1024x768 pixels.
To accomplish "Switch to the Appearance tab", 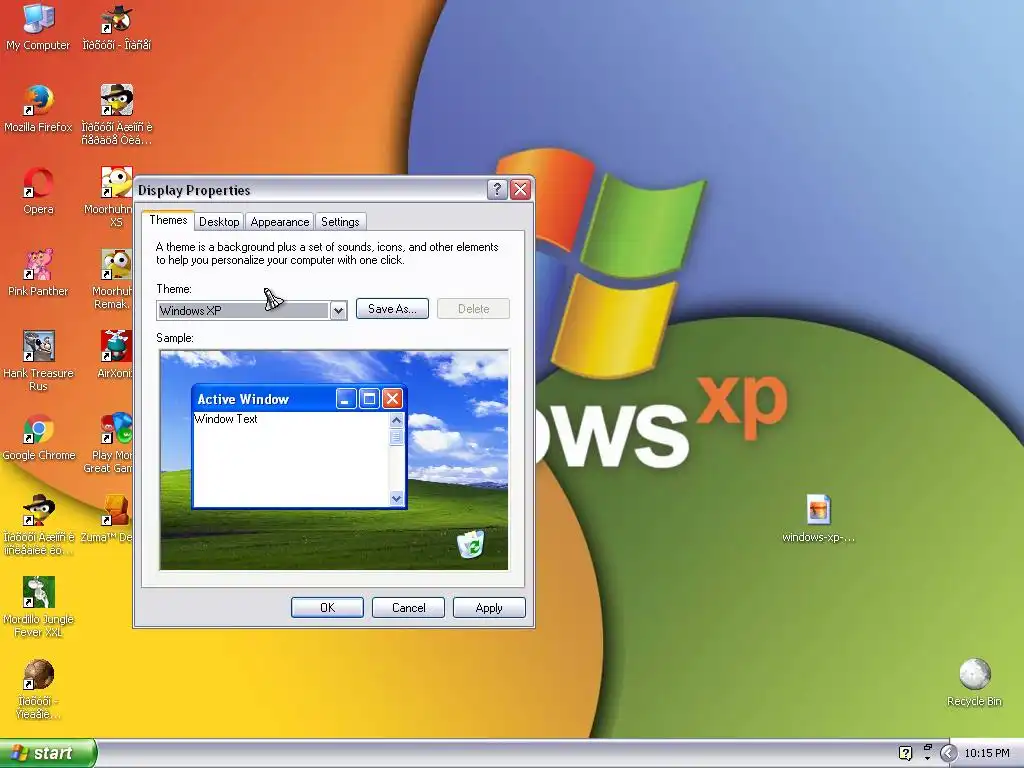I will point(280,222).
